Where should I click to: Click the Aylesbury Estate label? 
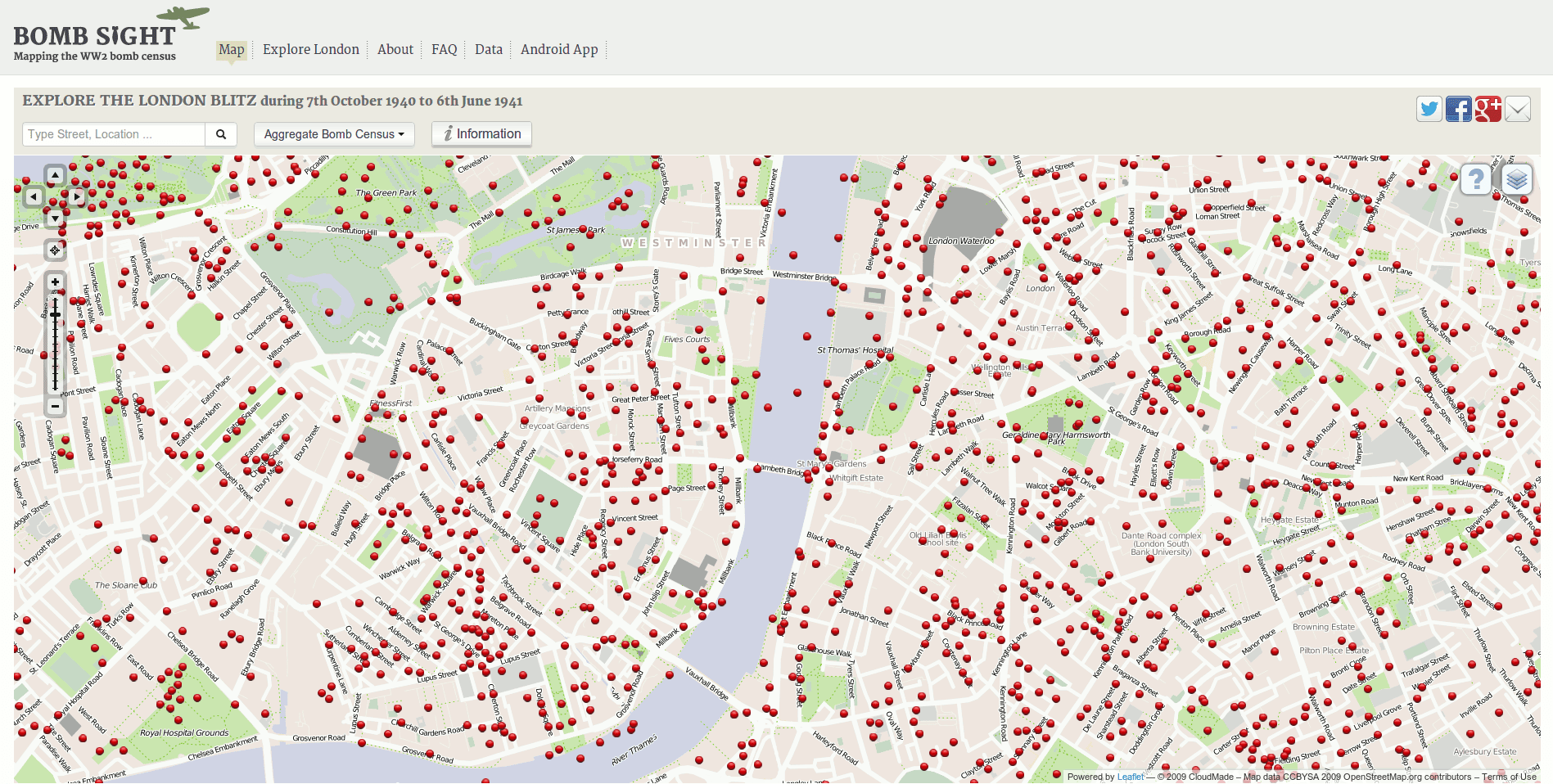[x=1485, y=751]
